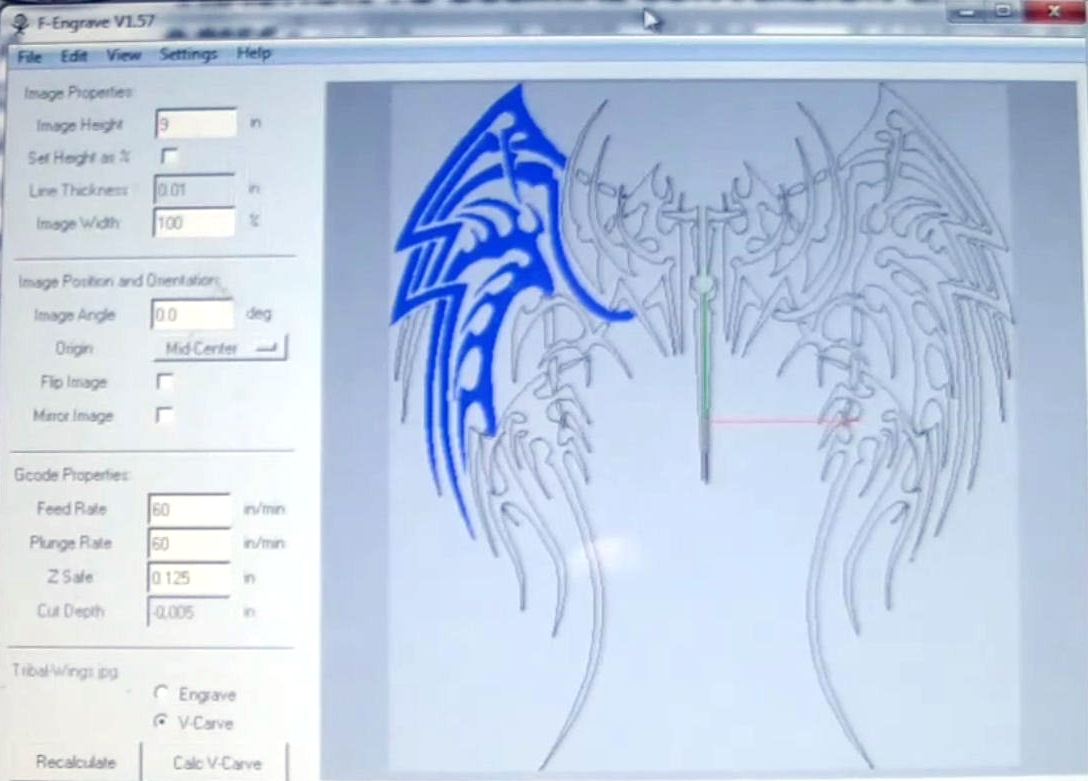This screenshot has width=1088, height=781.
Task: Open the Help menu
Action: 254,53
